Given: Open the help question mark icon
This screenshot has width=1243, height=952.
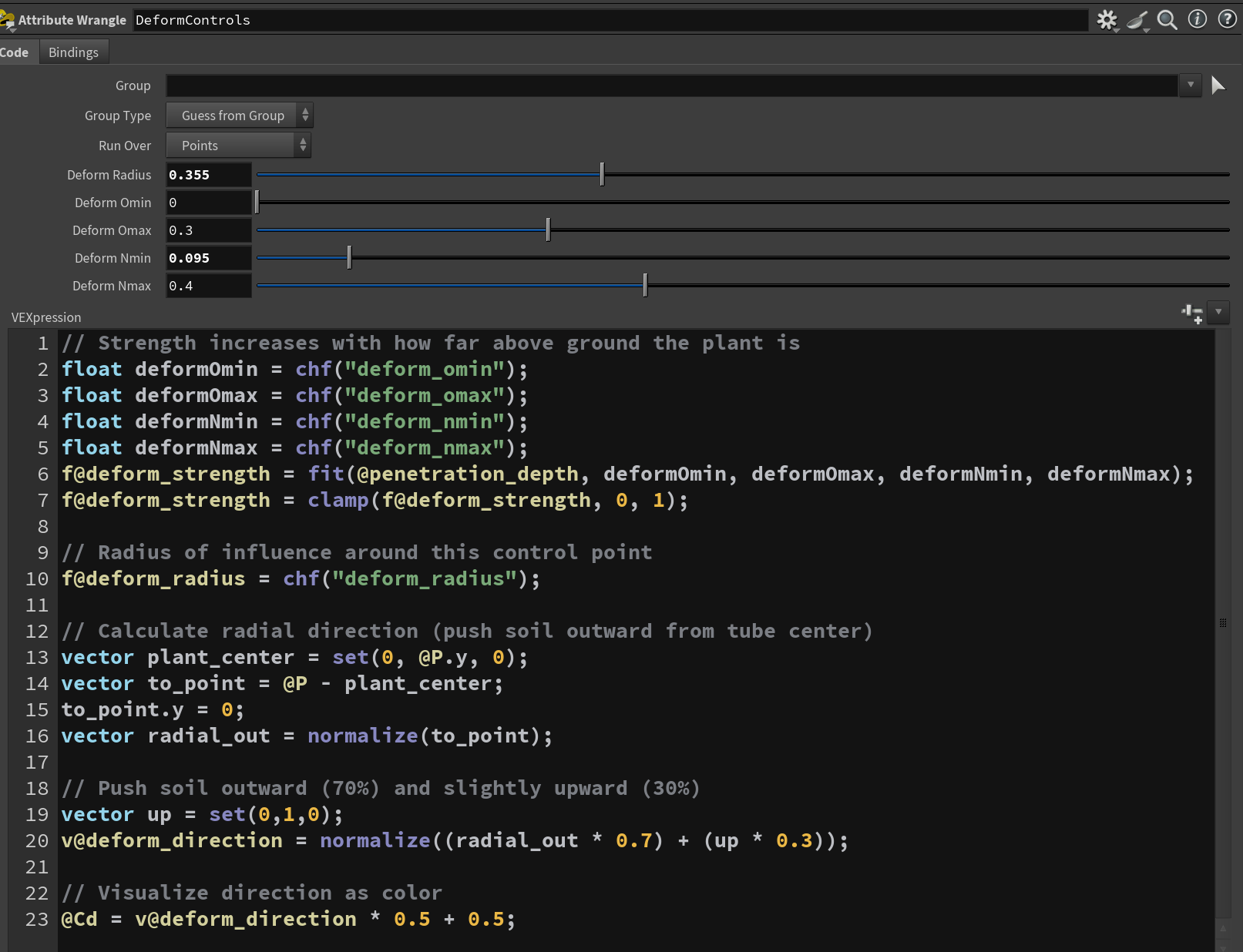Looking at the screenshot, I should pos(1227,19).
